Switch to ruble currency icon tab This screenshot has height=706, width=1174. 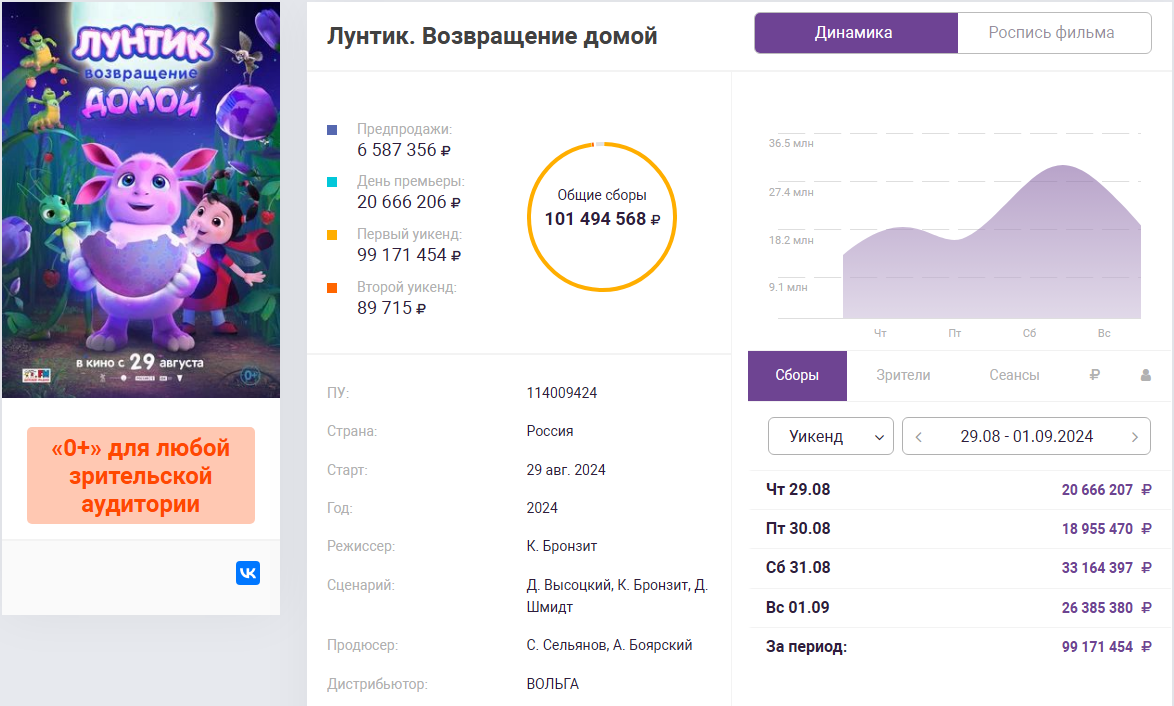point(1094,375)
